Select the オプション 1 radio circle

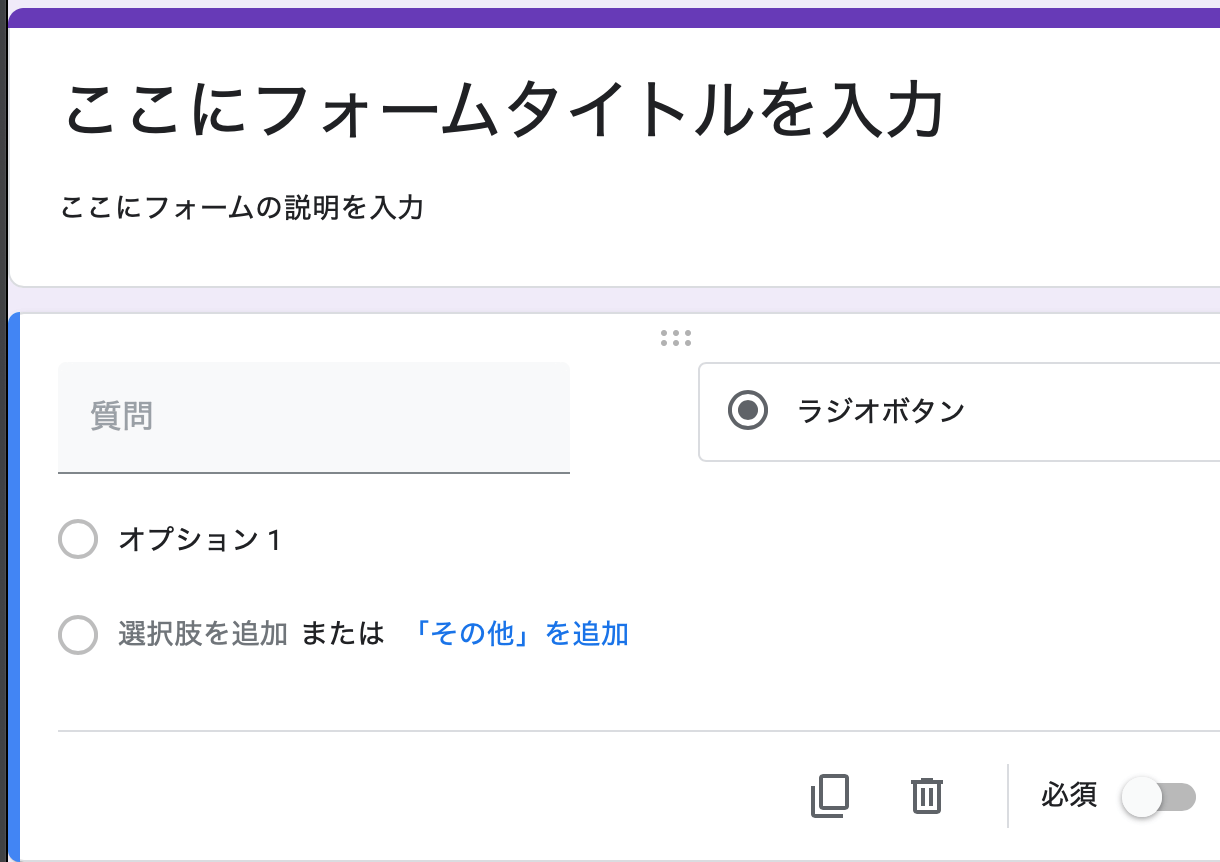point(78,540)
